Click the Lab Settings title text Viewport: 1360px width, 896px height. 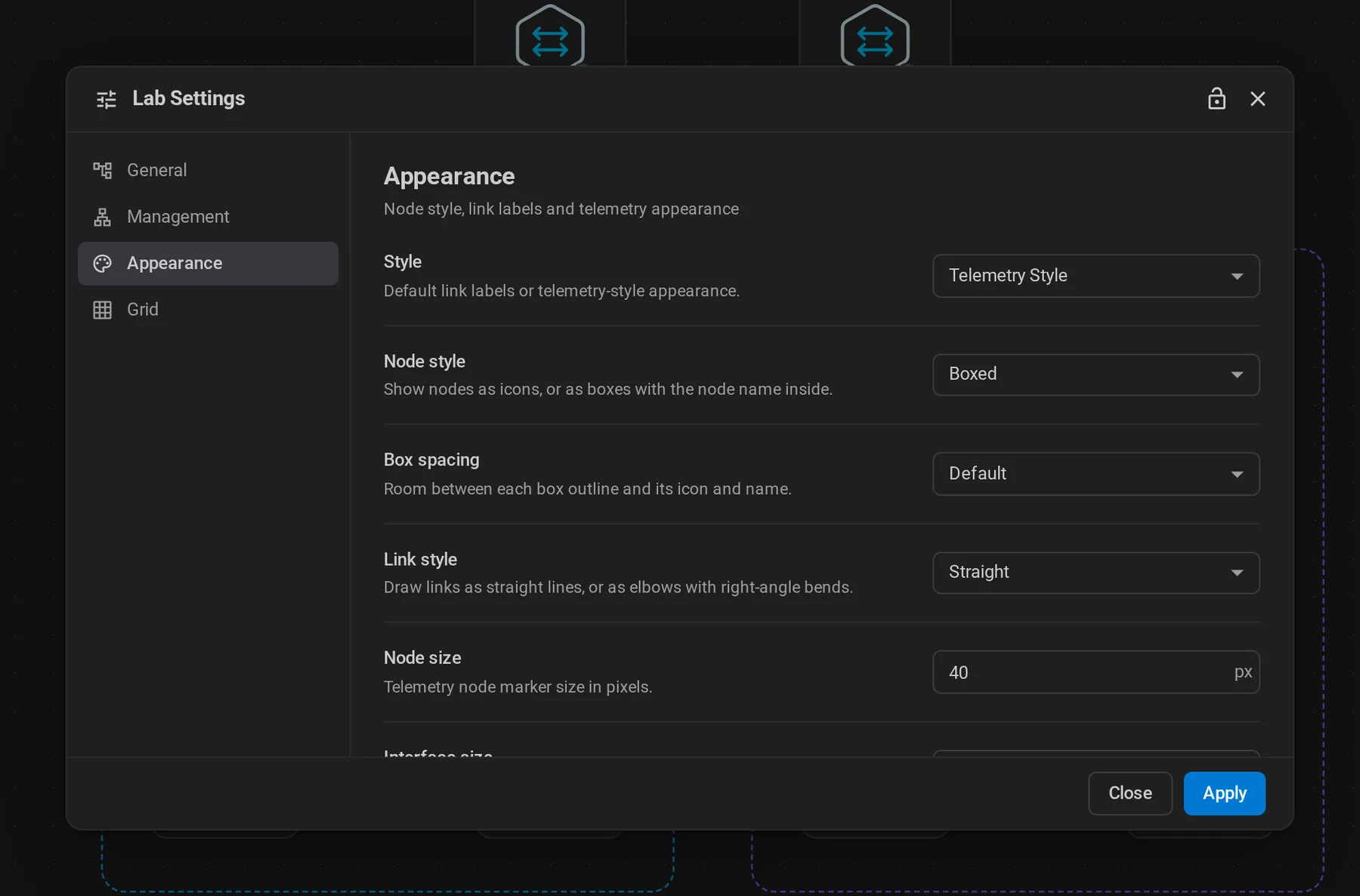(189, 98)
